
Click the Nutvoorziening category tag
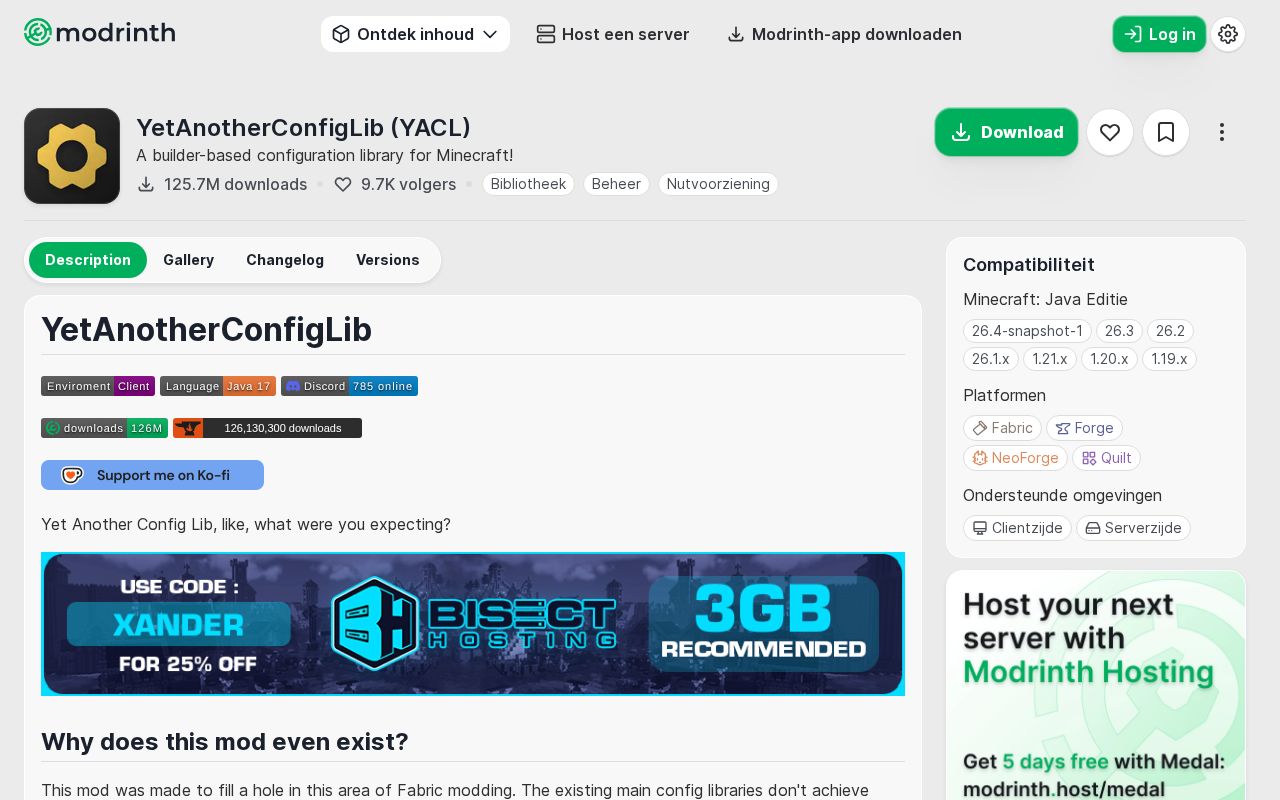click(718, 184)
